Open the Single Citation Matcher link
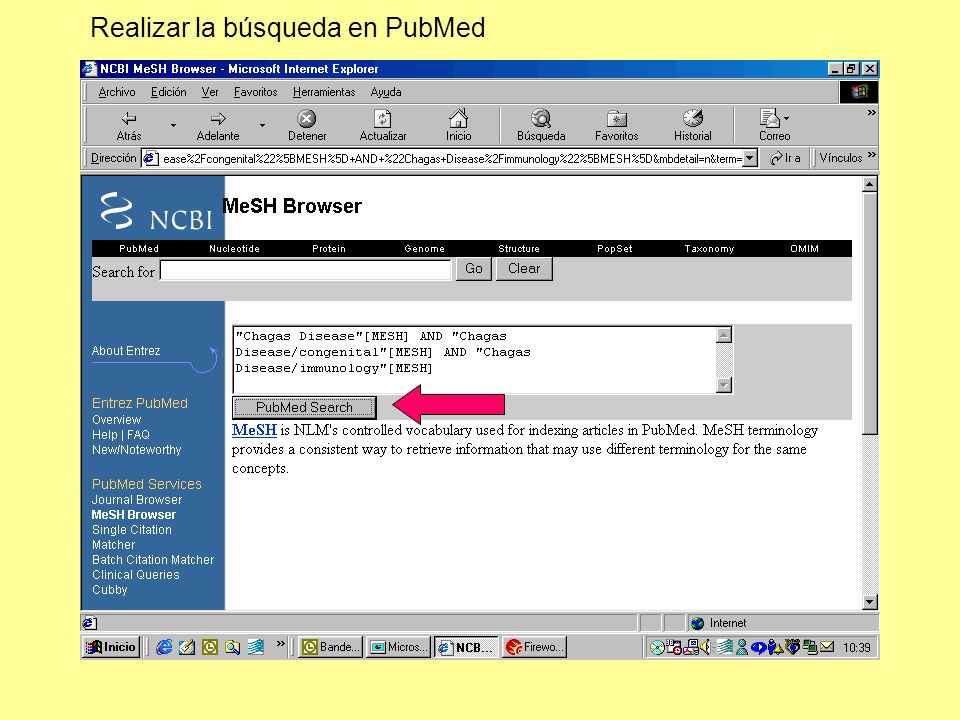The width and height of the screenshot is (960, 720). coord(132,537)
